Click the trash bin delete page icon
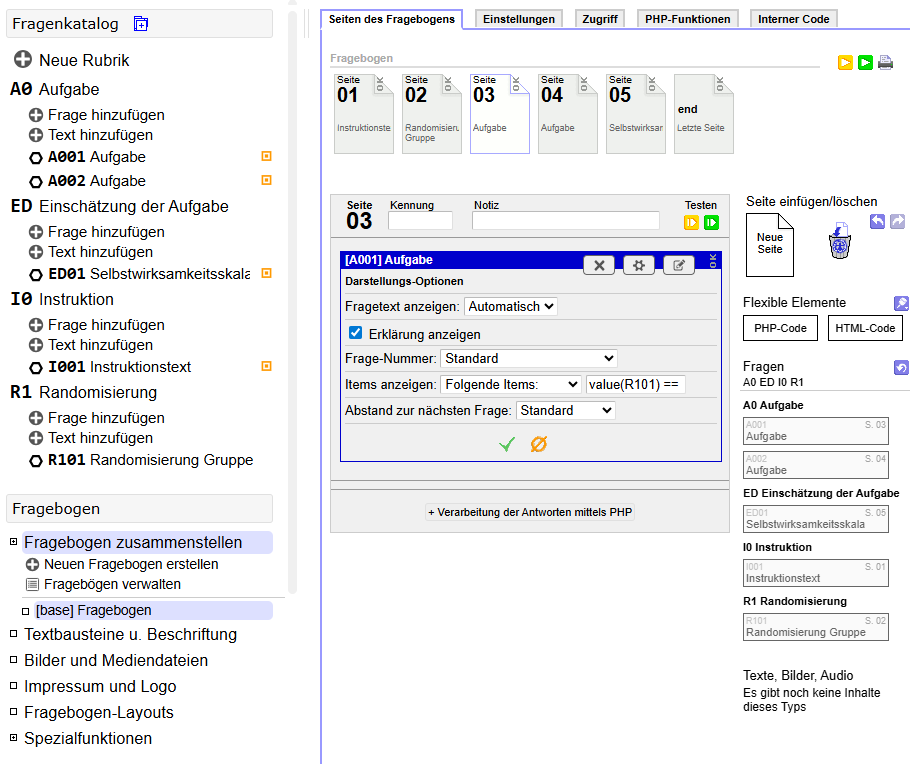Viewport: 910px width, 764px height. click(x=839, y=241)
